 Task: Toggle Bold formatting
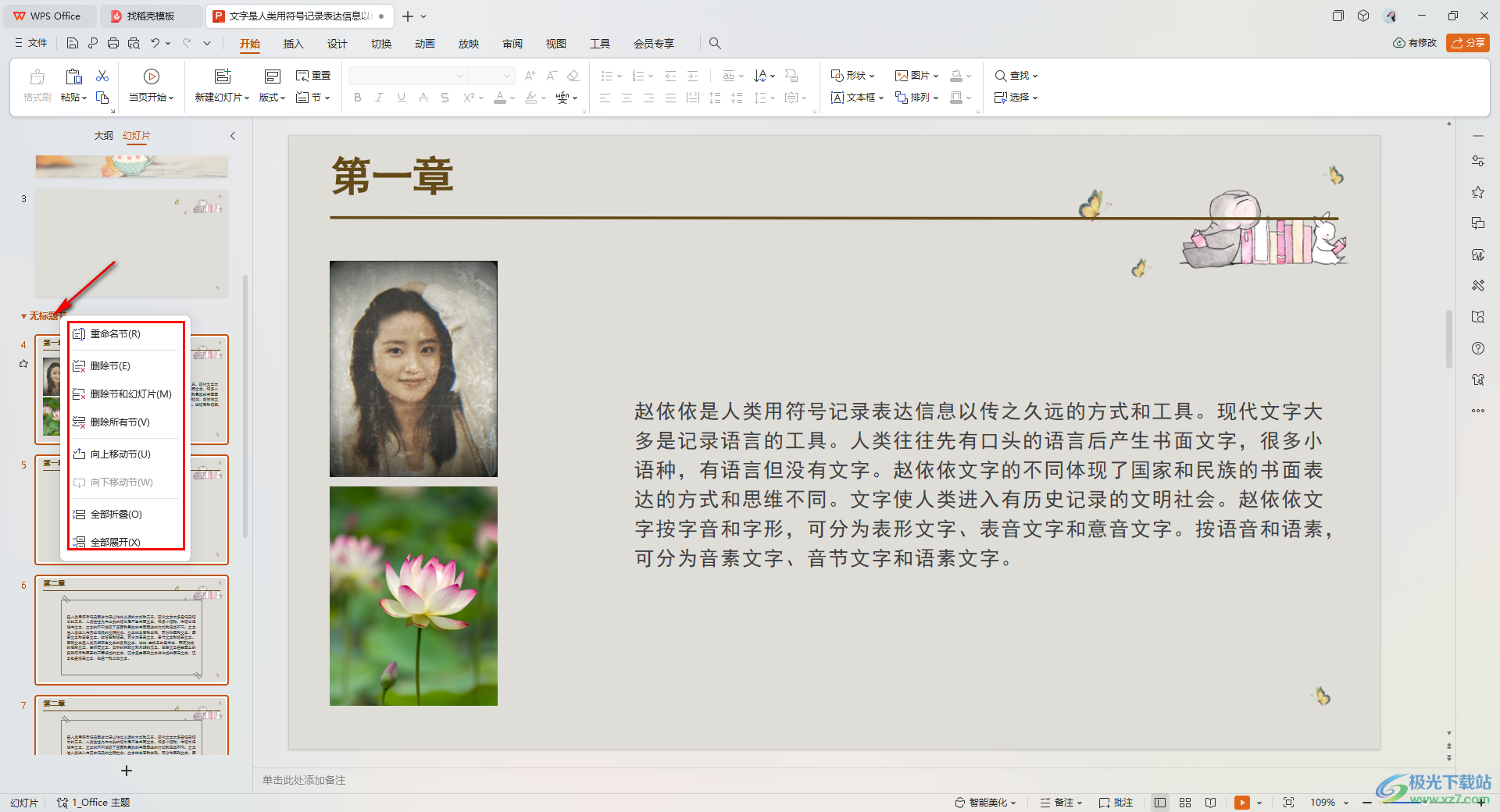pos(358,98)
